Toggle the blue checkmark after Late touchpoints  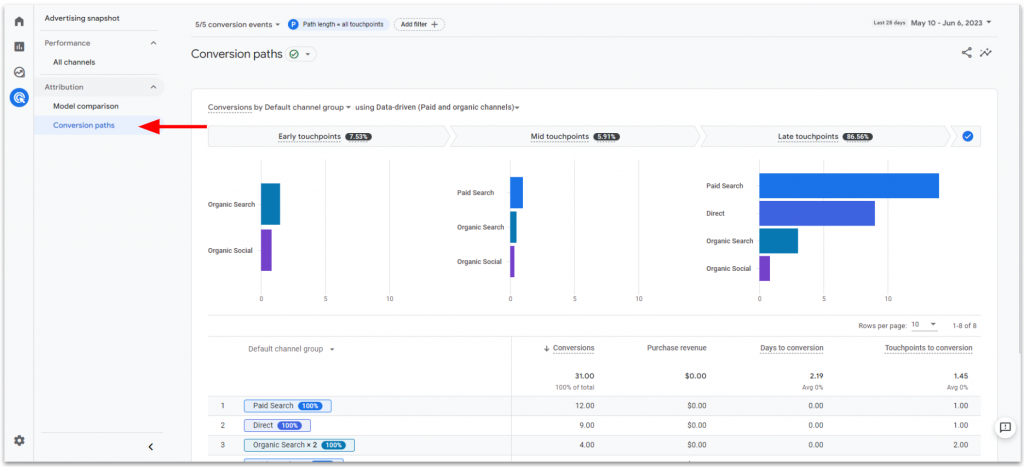click(967, 136)
